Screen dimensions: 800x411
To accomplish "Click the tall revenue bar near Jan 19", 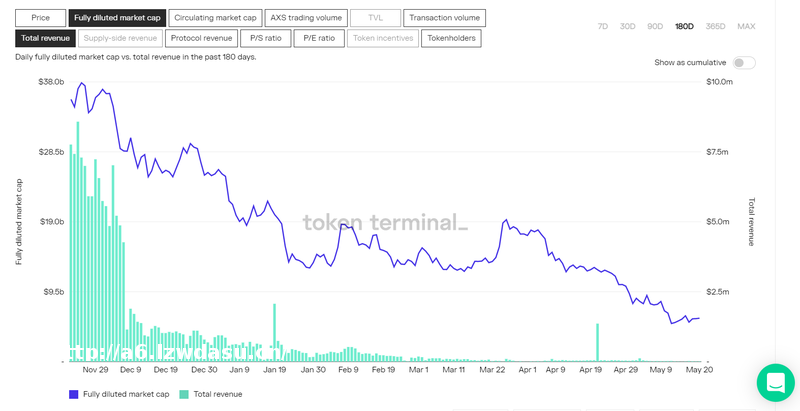I will point(273,335).
